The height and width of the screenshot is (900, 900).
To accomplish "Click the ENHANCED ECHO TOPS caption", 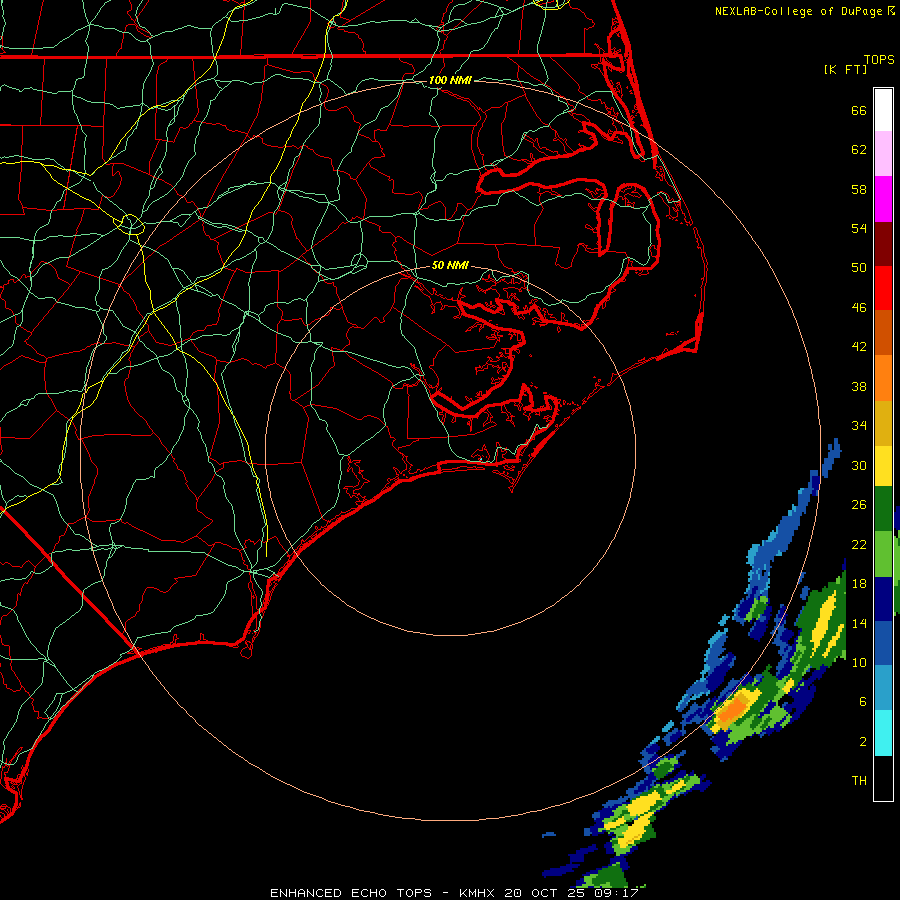I will (454, 893).
